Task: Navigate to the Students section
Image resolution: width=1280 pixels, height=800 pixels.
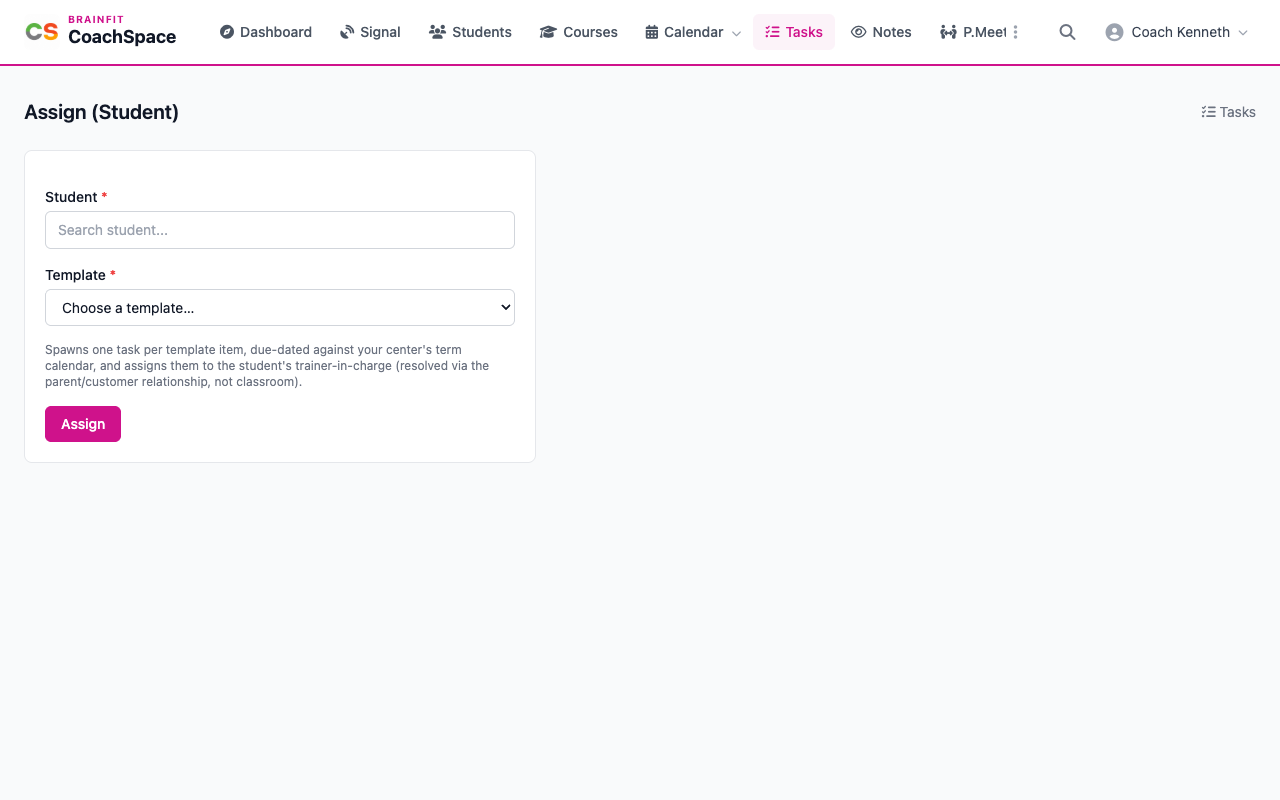Action: coord(470,32)
